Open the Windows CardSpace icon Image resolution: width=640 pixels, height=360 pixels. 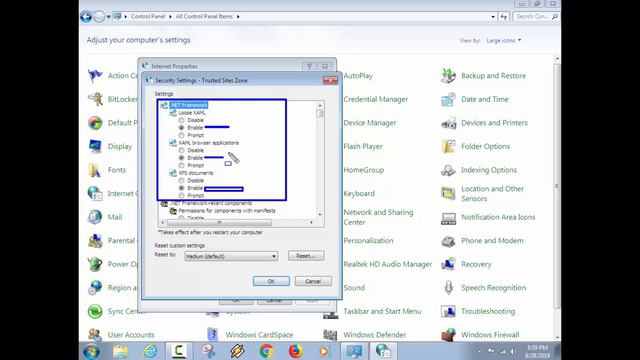(213, 335)
